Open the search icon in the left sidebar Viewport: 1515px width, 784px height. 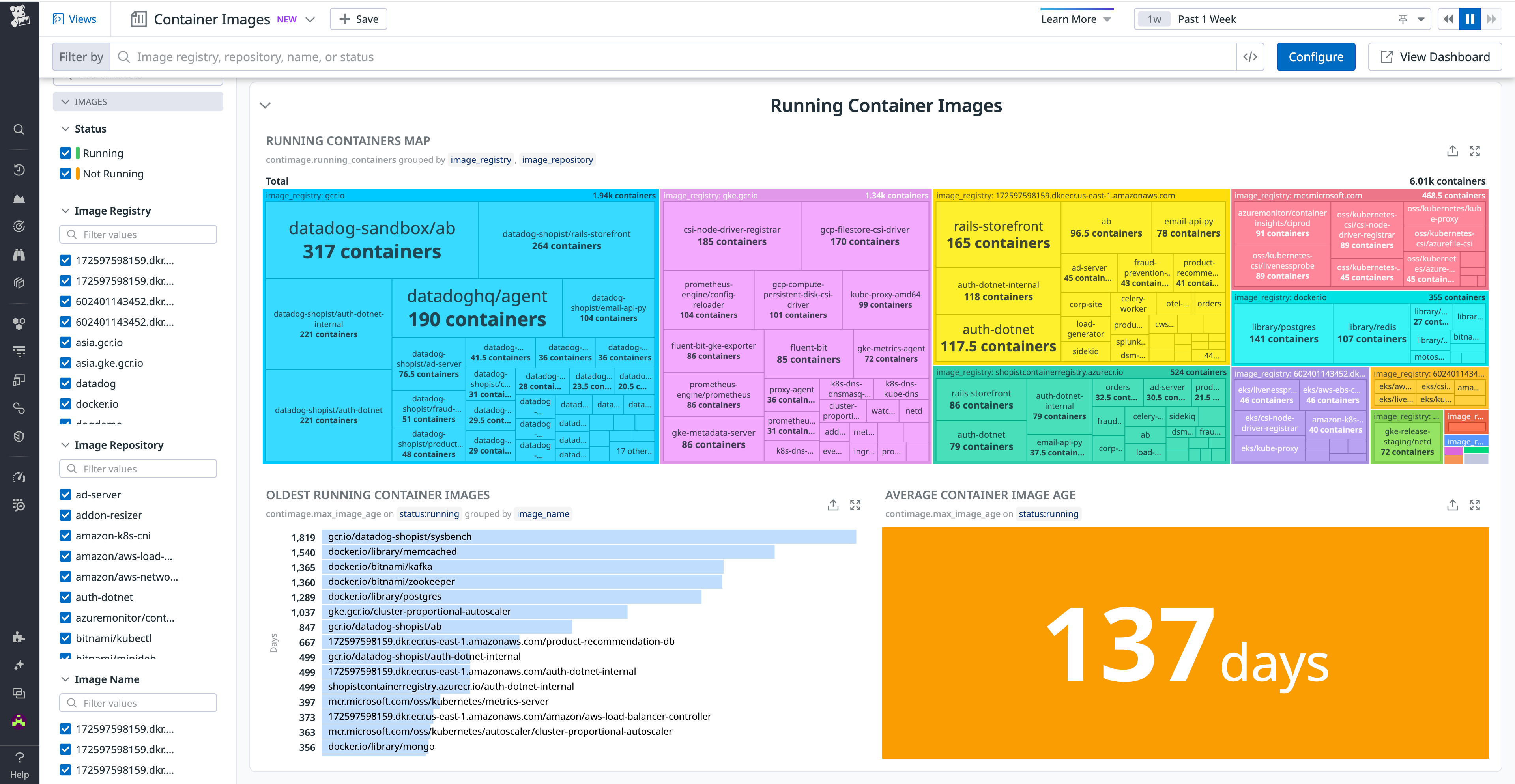coord(19,129)
